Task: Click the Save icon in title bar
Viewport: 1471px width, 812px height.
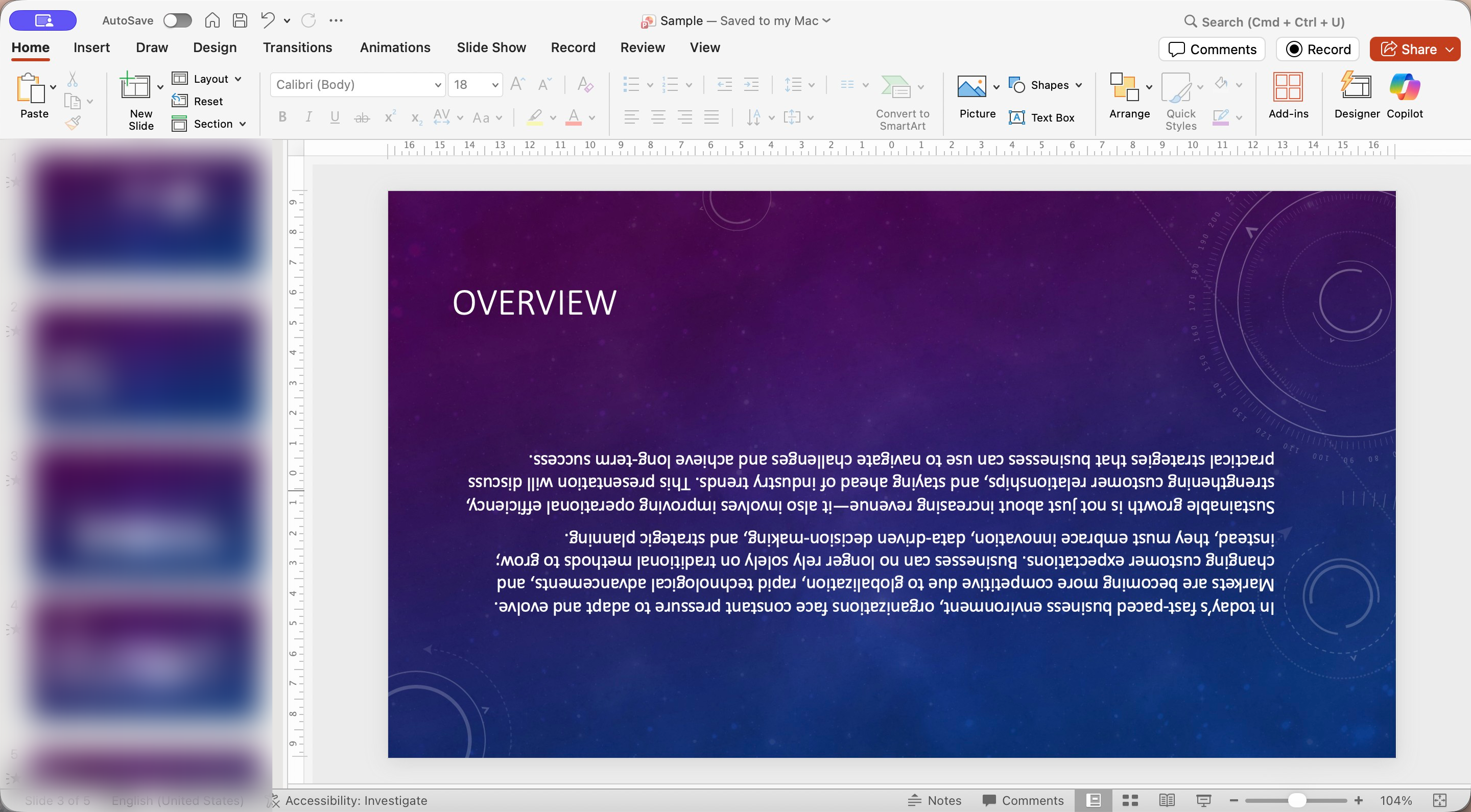Action: pos(240,20)
